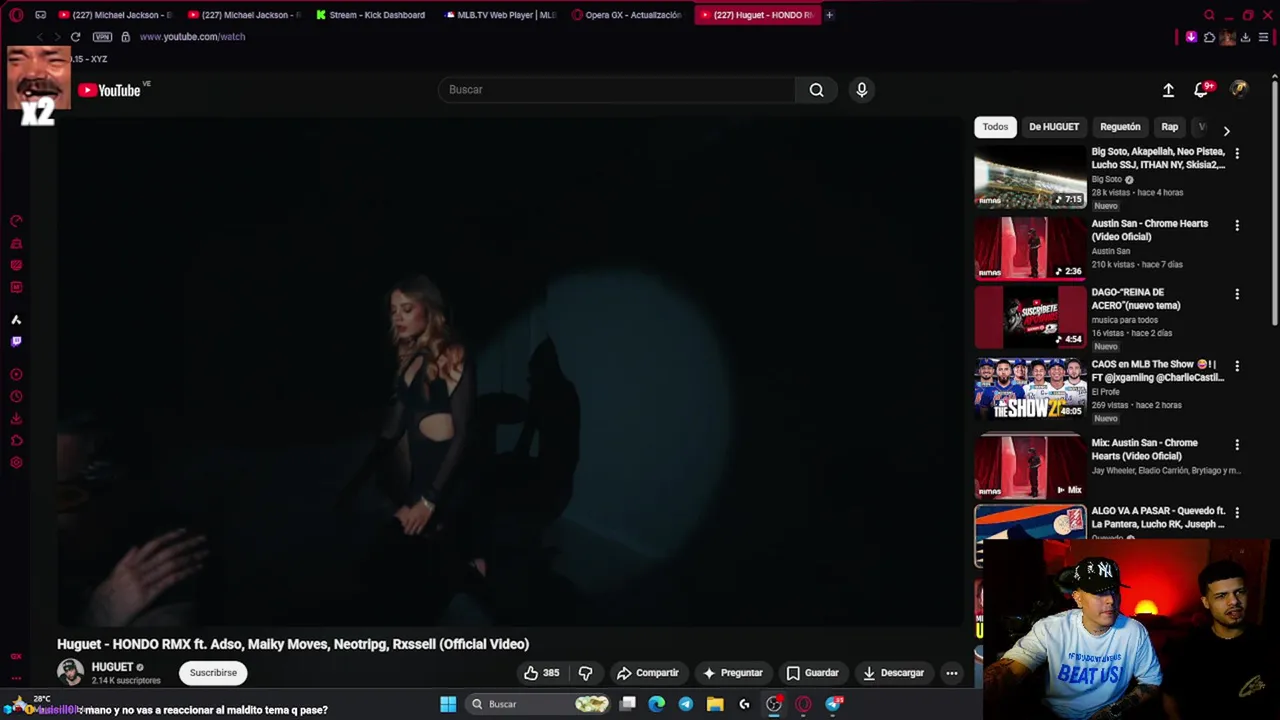Select Reguetón filter chip
The height and width of the screenshot is (720, 1280).
click(1120, 127)
